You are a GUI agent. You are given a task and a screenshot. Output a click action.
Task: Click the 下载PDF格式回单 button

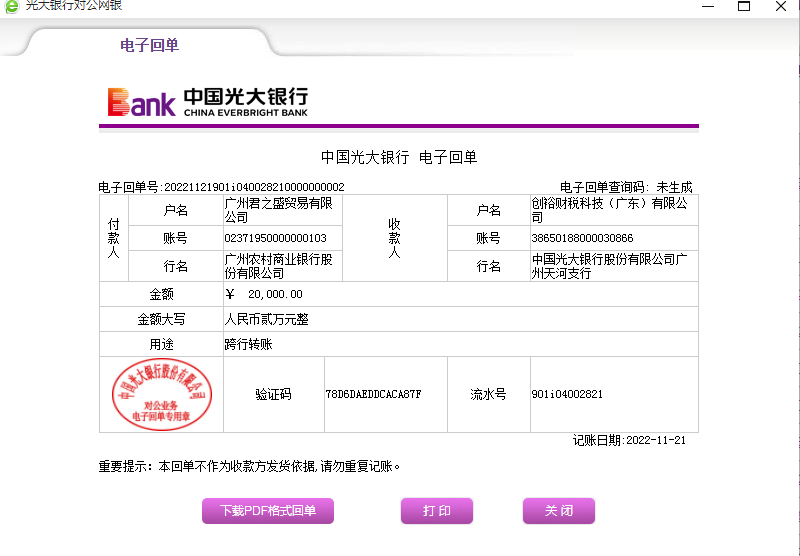(268, 511)
